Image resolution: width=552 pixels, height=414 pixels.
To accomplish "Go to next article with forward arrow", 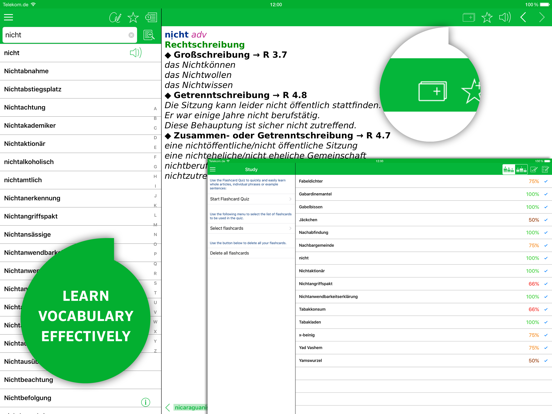I will (542, 17).
